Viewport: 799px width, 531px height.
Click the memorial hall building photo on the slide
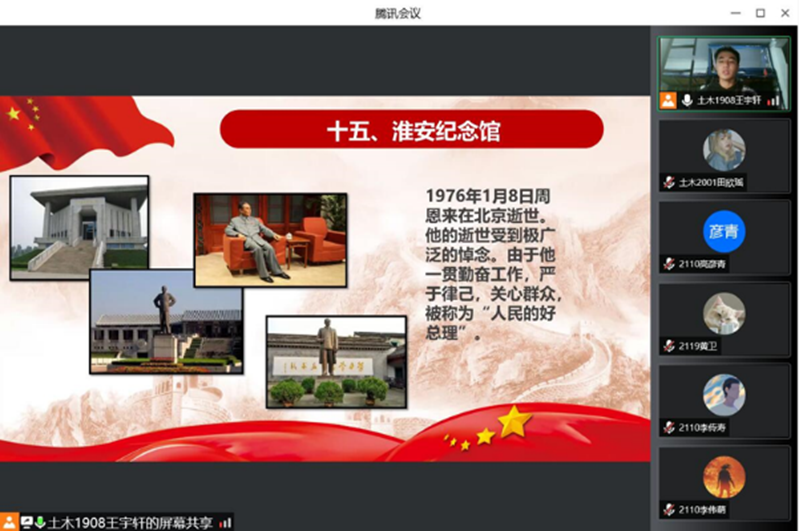click(x=79, y=227)
